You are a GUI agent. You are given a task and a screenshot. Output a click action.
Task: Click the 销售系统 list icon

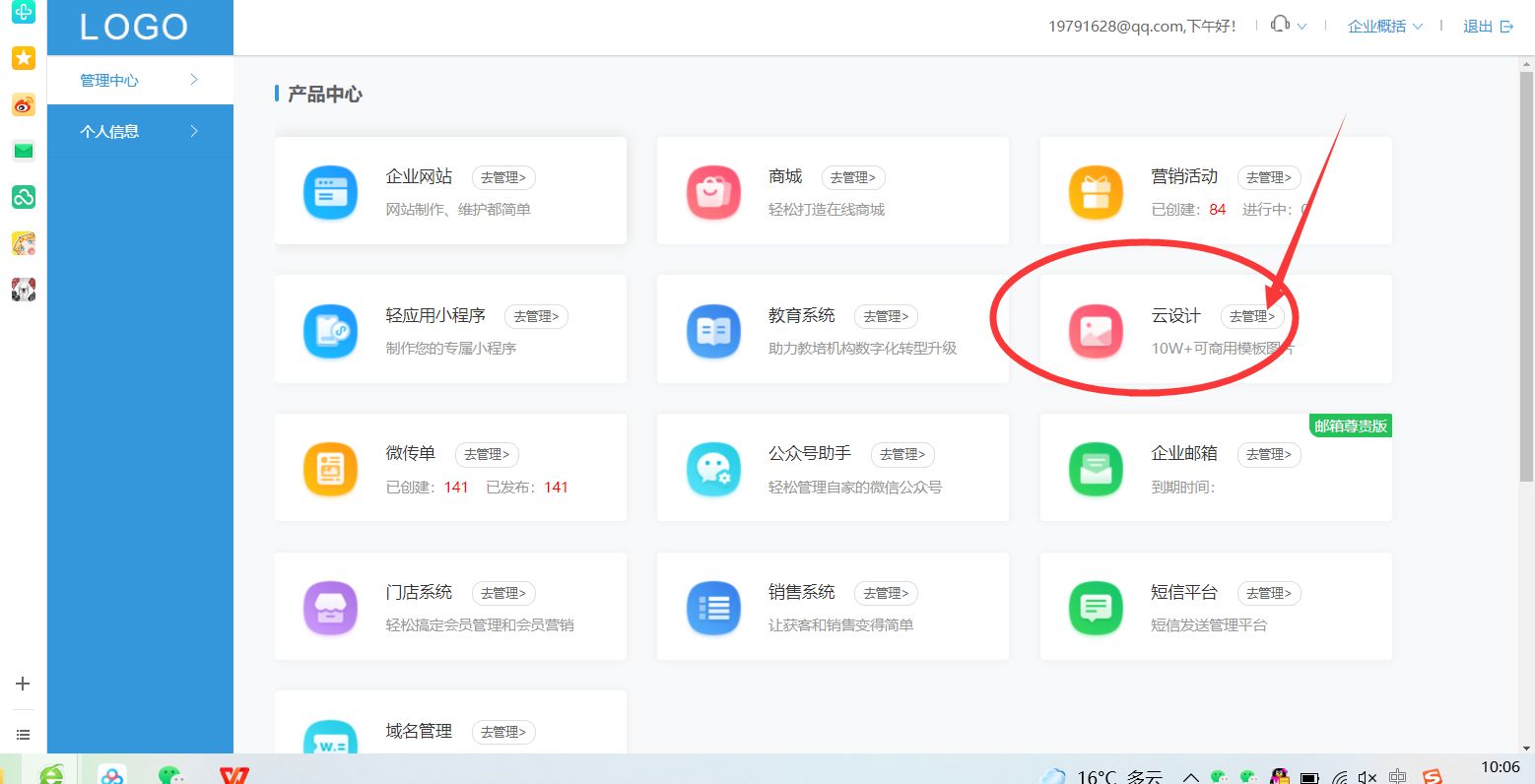click(713, 608)
